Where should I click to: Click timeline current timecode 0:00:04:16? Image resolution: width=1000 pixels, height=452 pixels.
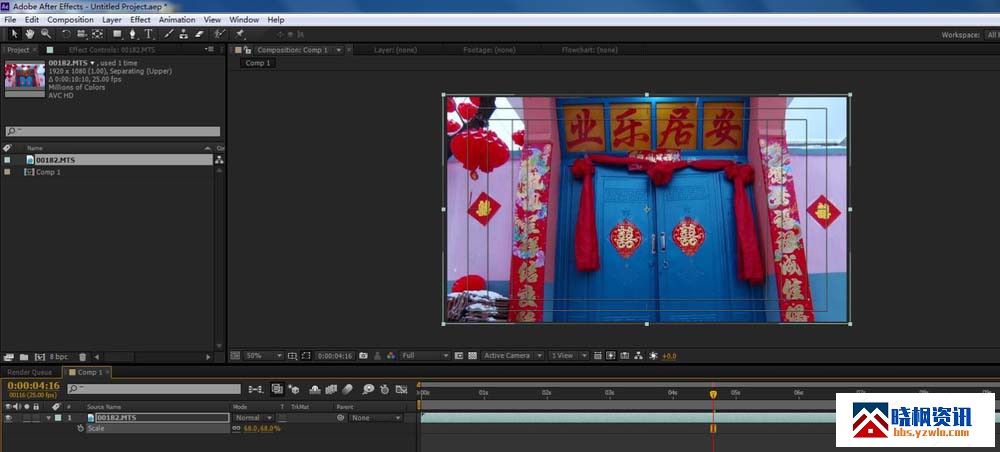tap(33, 386)
